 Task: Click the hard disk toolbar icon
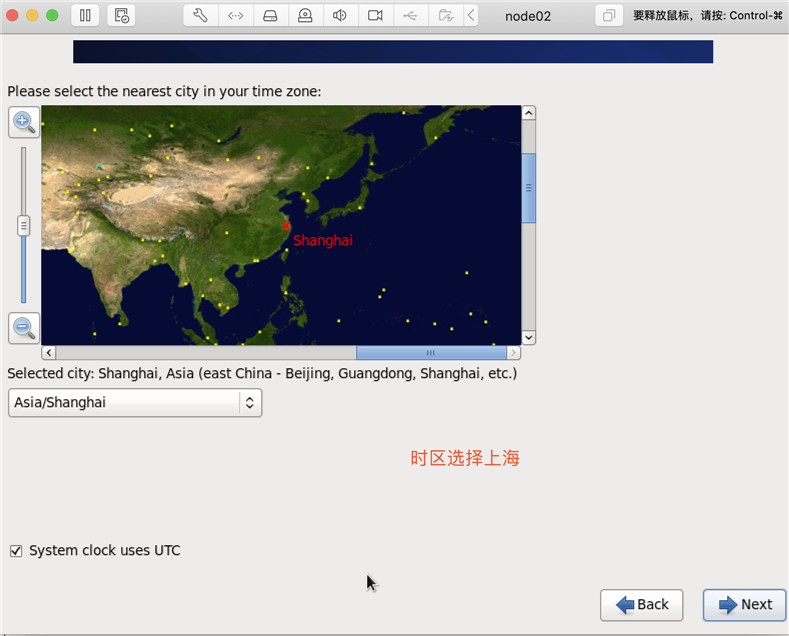click(270, 16)
